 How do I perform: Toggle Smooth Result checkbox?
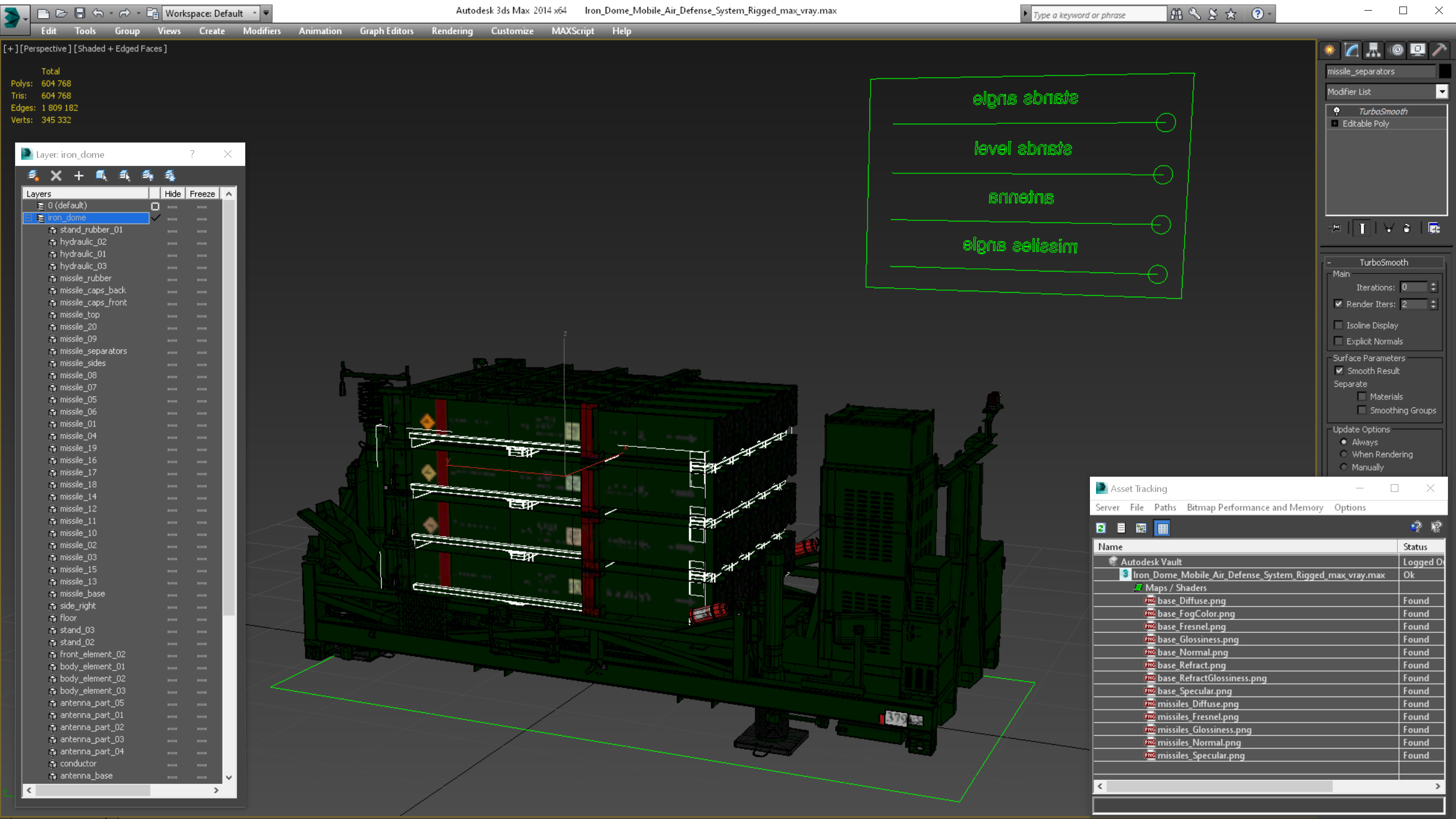click(1339, 371)
